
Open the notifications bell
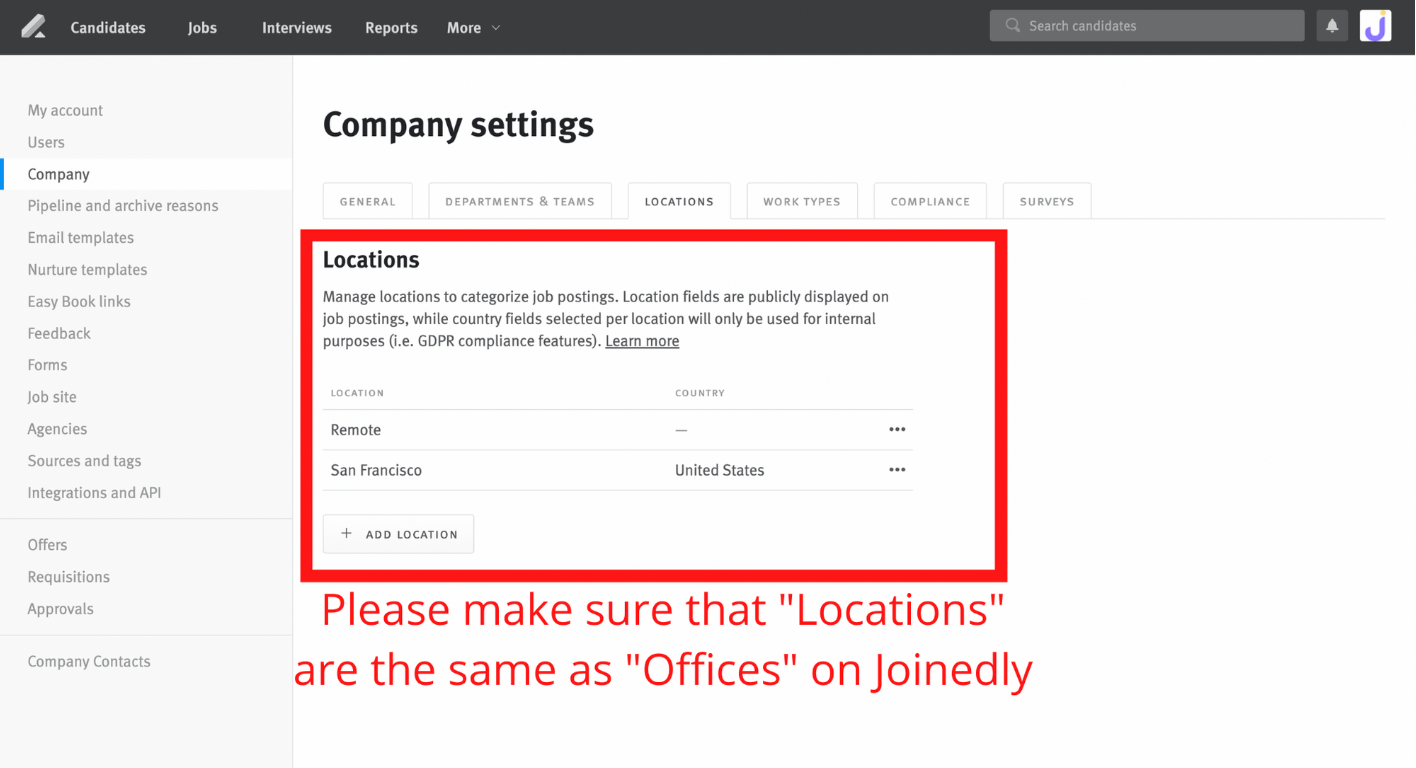(x=1331, y=26)
